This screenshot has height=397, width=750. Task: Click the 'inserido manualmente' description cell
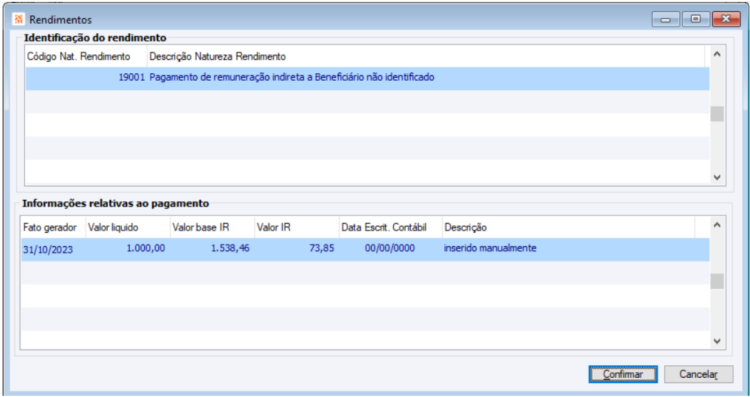[568, 249]
